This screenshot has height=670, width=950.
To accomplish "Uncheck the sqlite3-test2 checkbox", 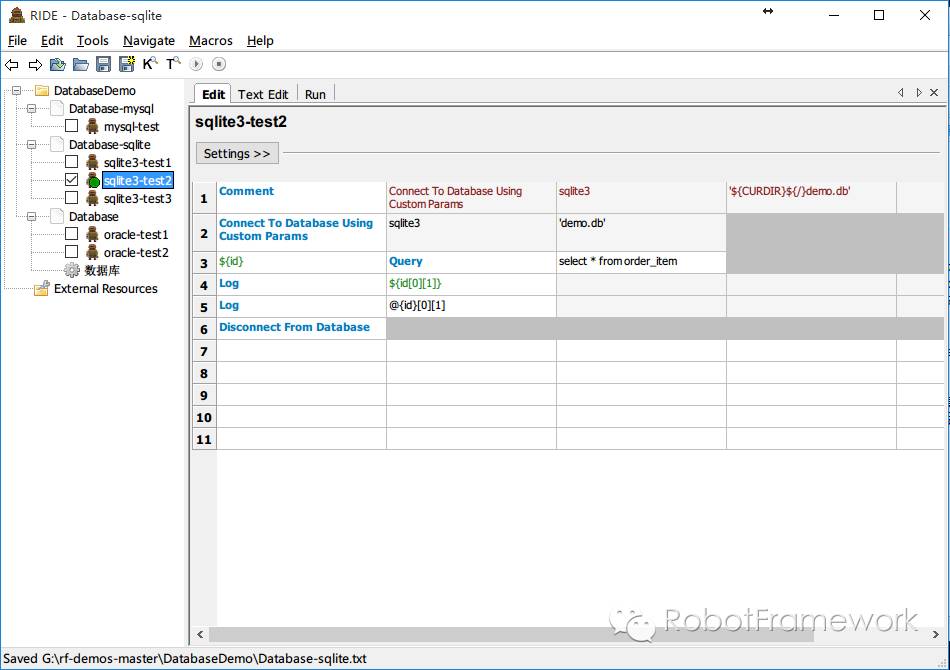I will pos(71,180).
